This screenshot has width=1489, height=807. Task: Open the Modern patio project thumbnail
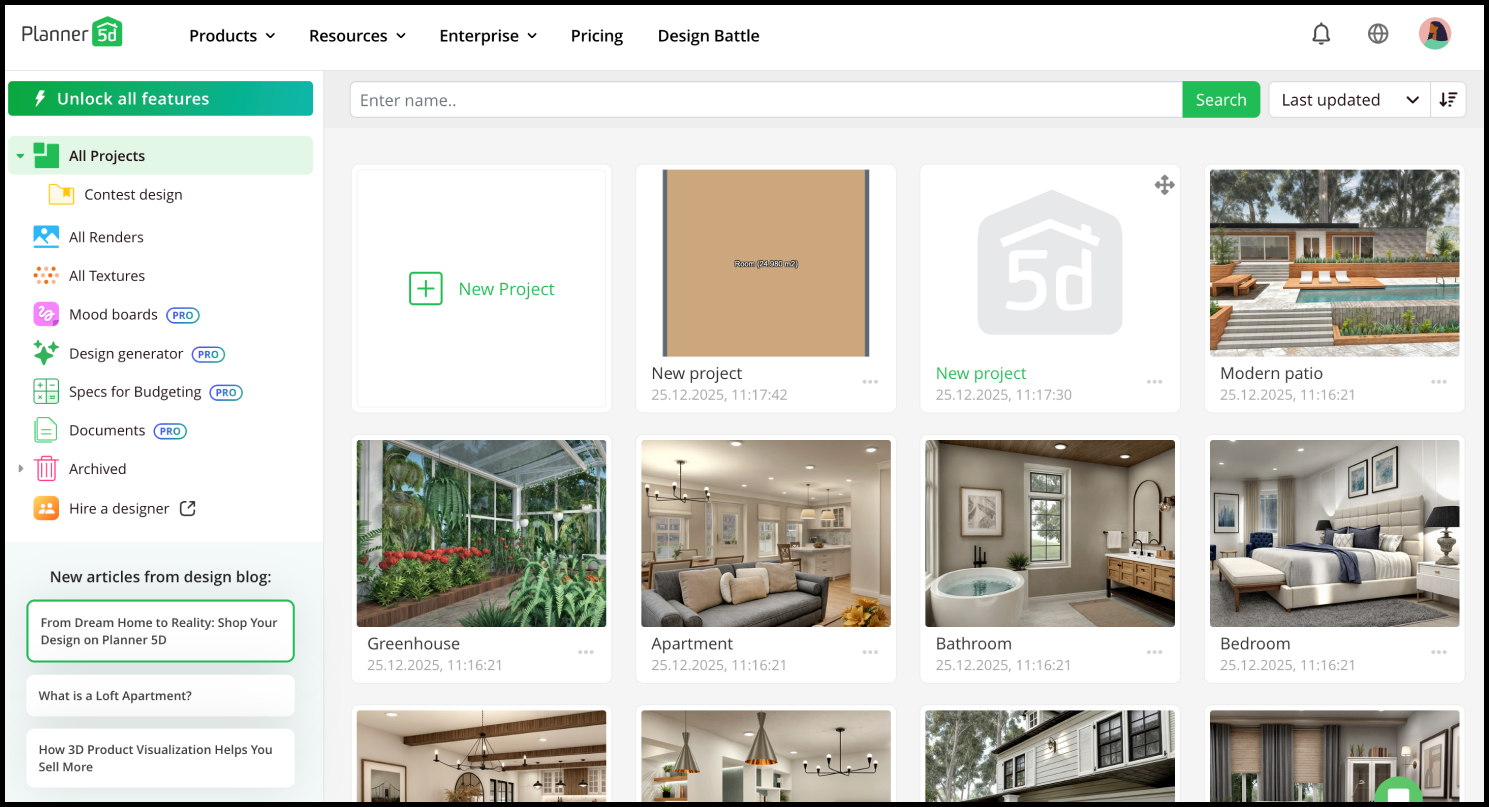point(1334,263)
